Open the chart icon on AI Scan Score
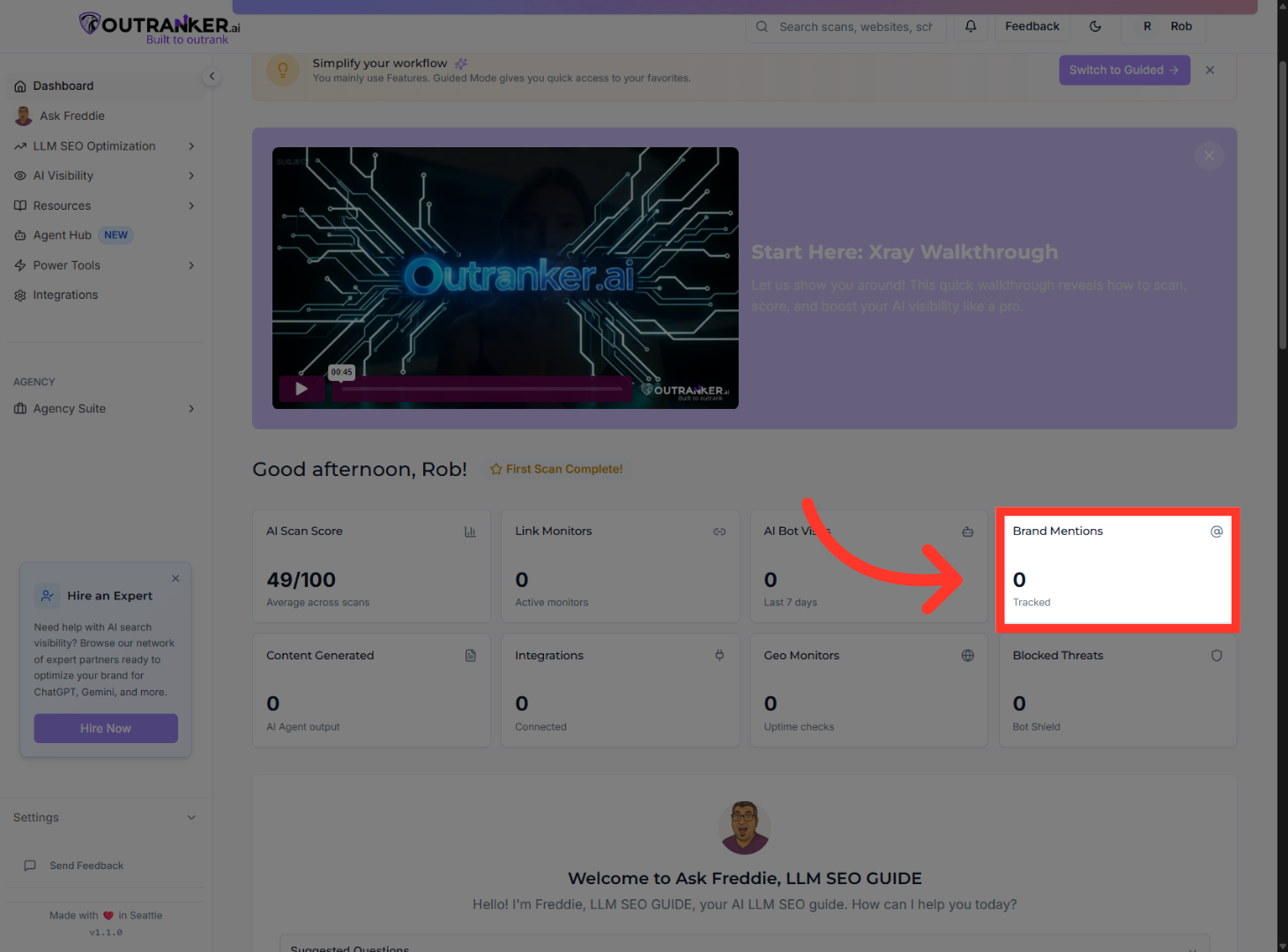 point(471,532)
